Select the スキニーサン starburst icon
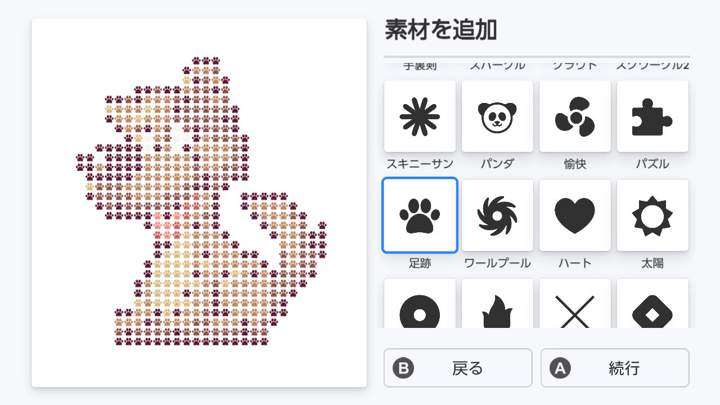 pos(420,117)
